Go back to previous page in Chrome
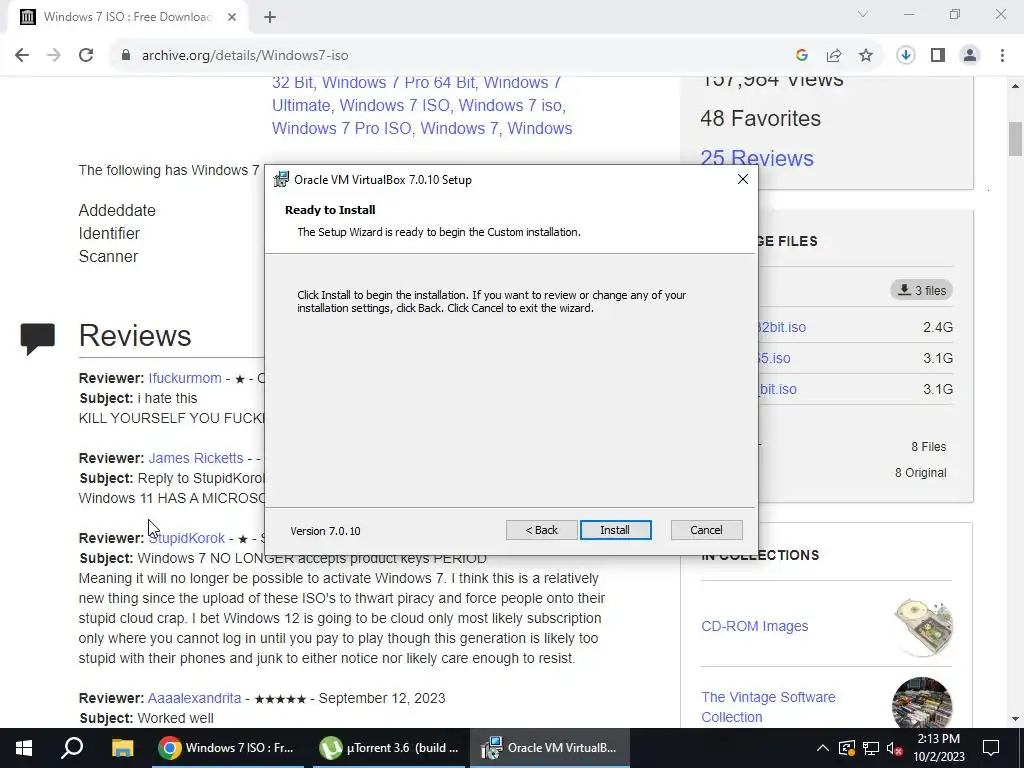This screenshot has width=1024, height=768. coord(22,56)
